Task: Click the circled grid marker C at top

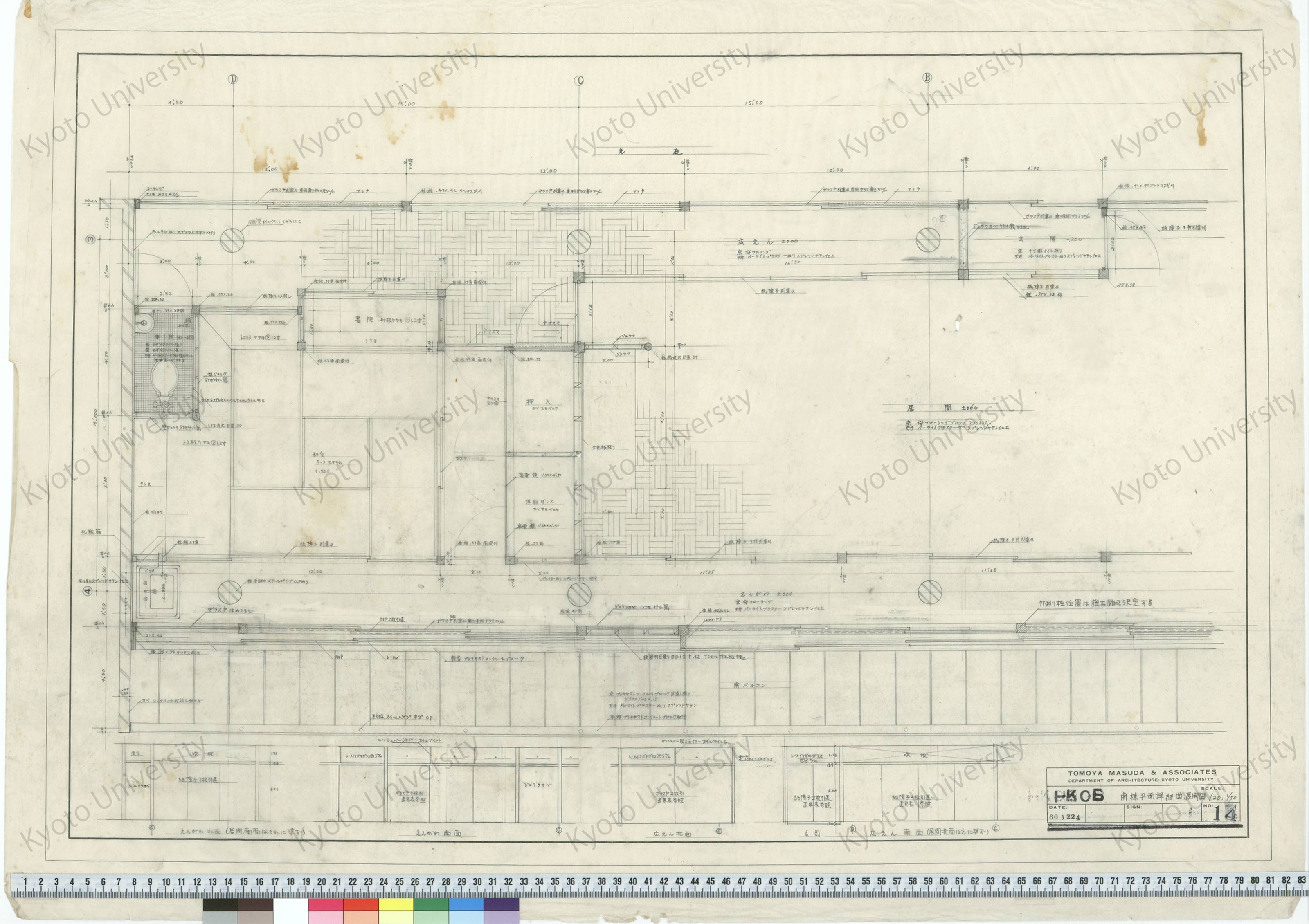Action: [x=579, y=81]
